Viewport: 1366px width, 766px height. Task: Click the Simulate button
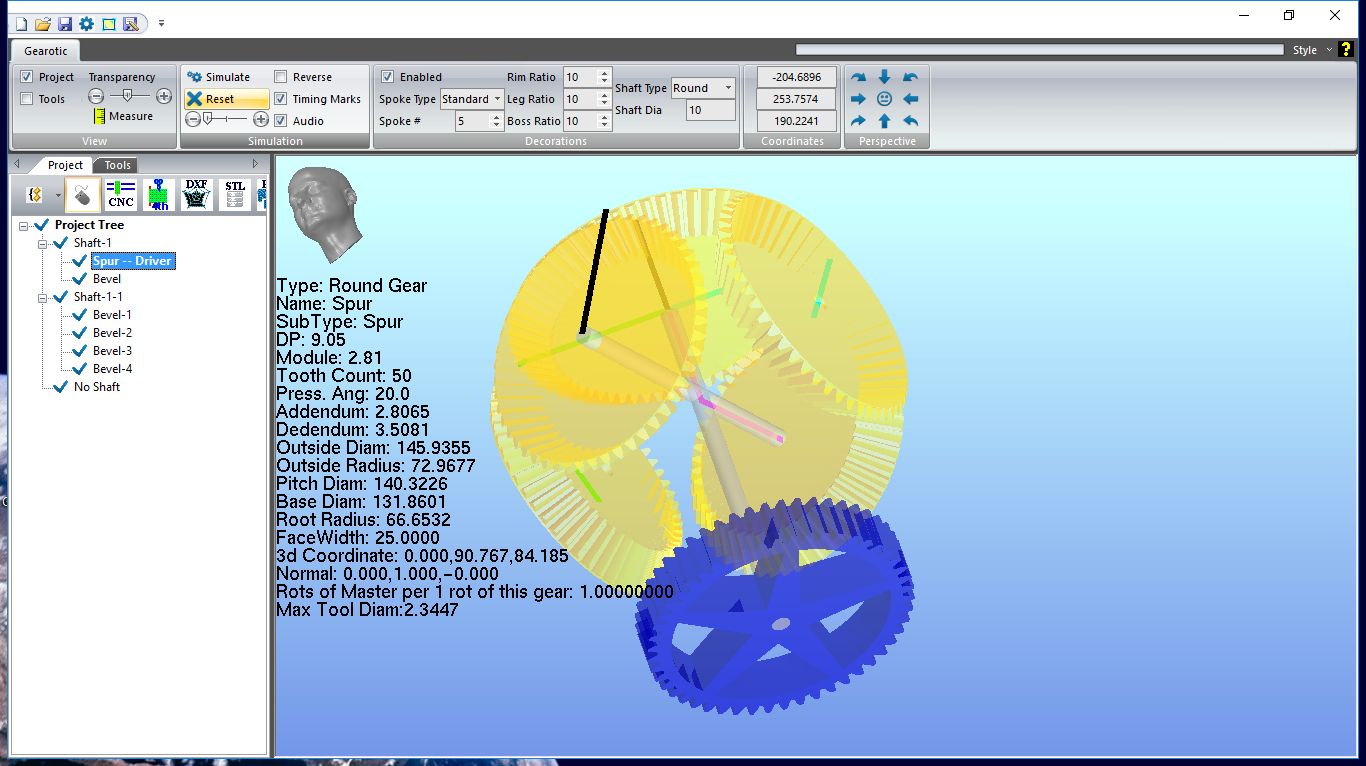tap(219, 77)
